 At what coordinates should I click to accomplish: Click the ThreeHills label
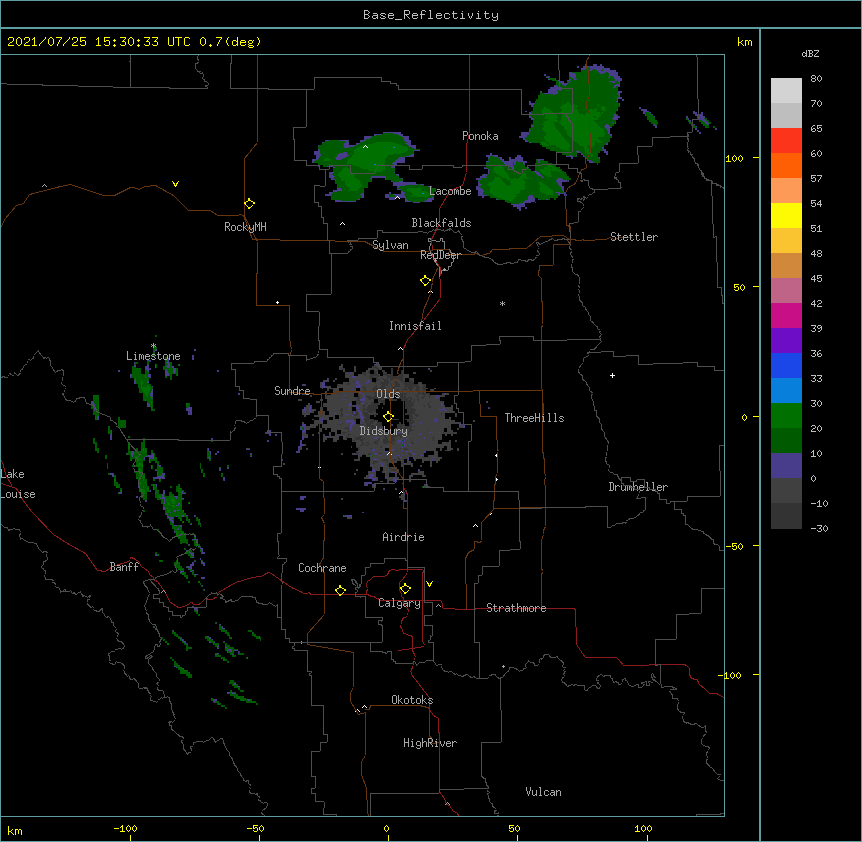534,418
